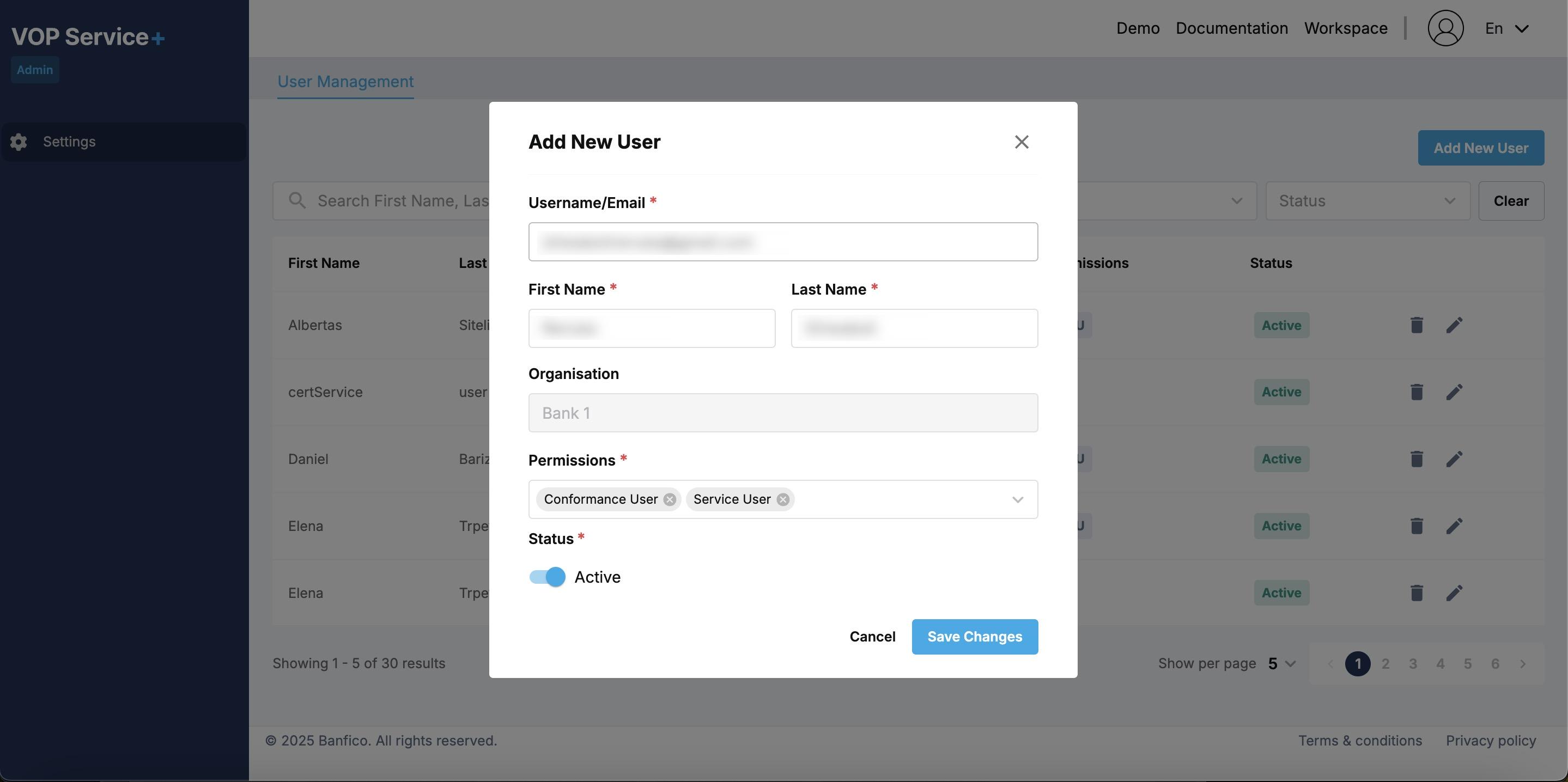Screen dimensions: 1568x782
Task: Expand the Permissions dropdown arrow
Action: pos(1017,499)
